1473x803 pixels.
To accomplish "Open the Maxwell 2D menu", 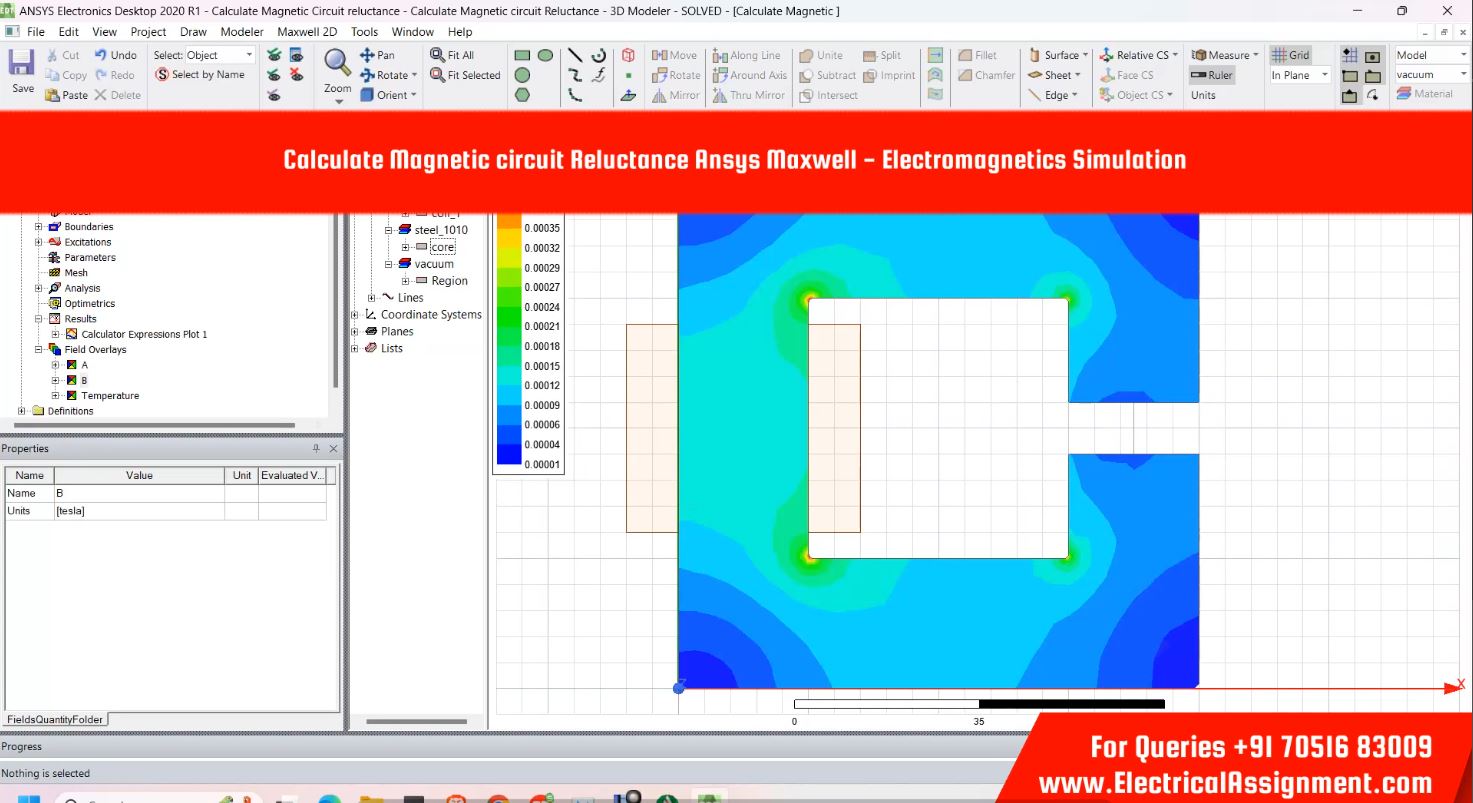I will tap(306, 32).
